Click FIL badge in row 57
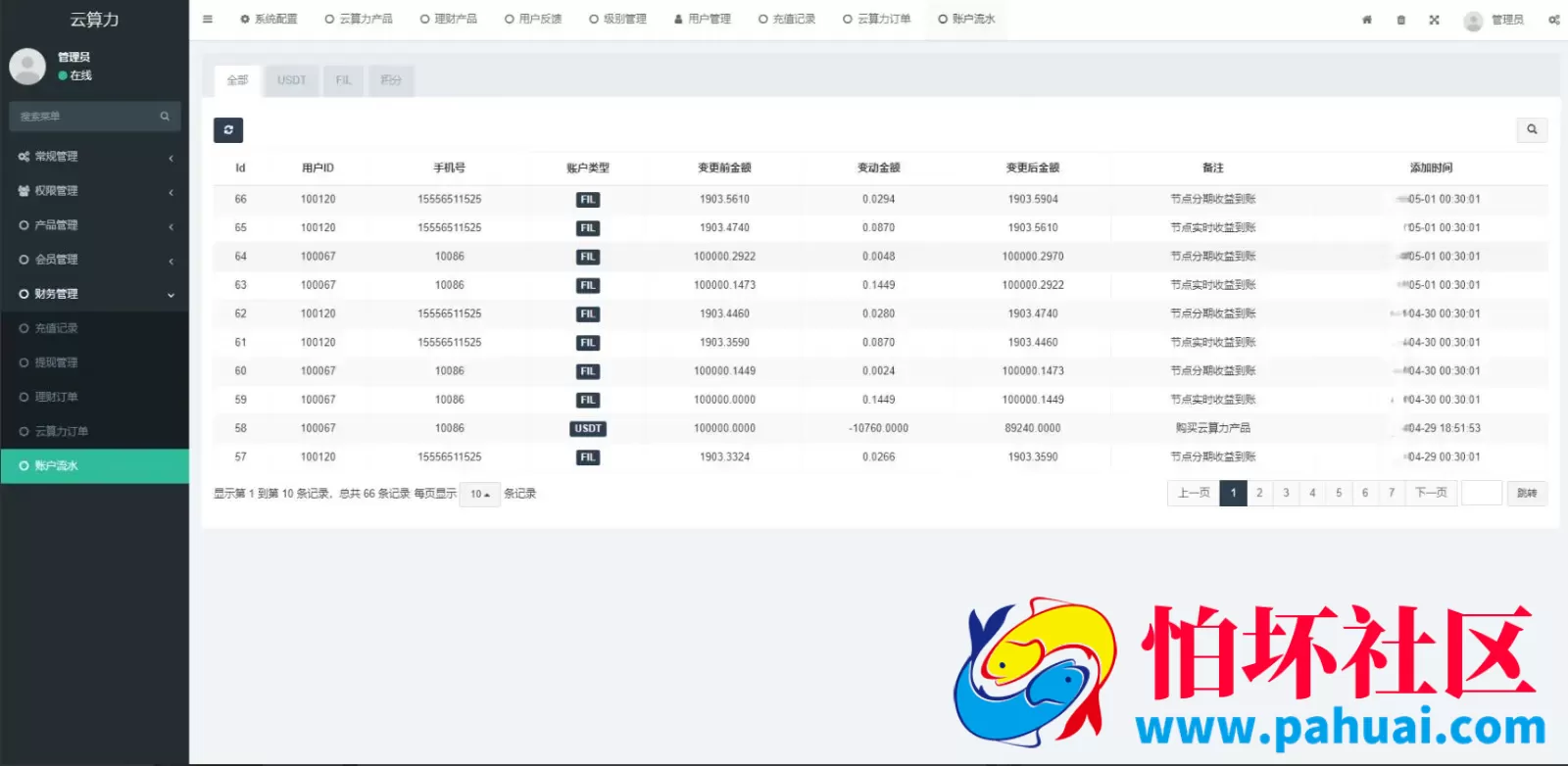 coord(588,457)
